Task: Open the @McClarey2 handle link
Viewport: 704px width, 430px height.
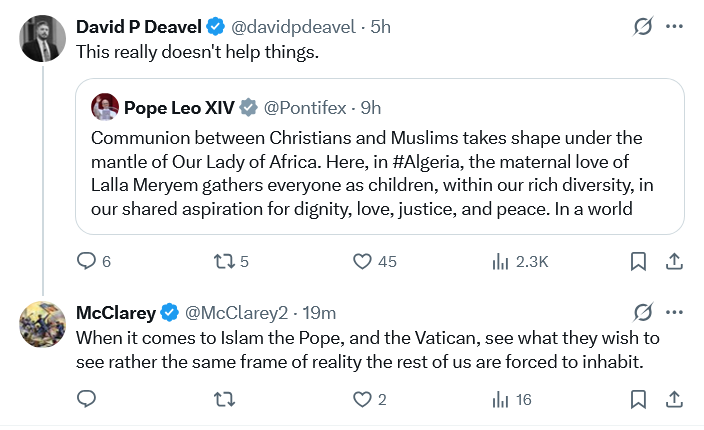Action: (236, 313)
